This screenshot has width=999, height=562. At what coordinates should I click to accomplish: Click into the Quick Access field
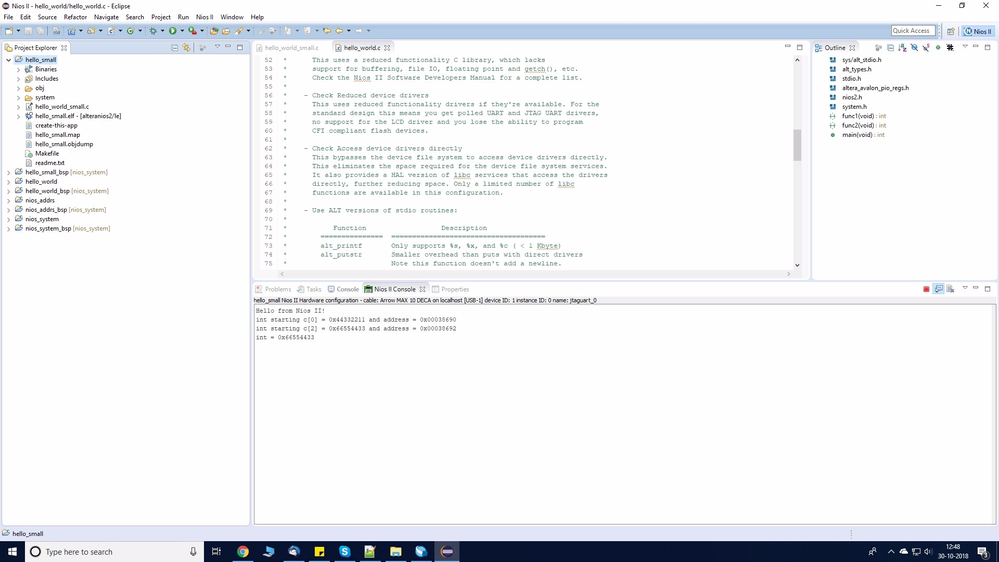point(913,31)
